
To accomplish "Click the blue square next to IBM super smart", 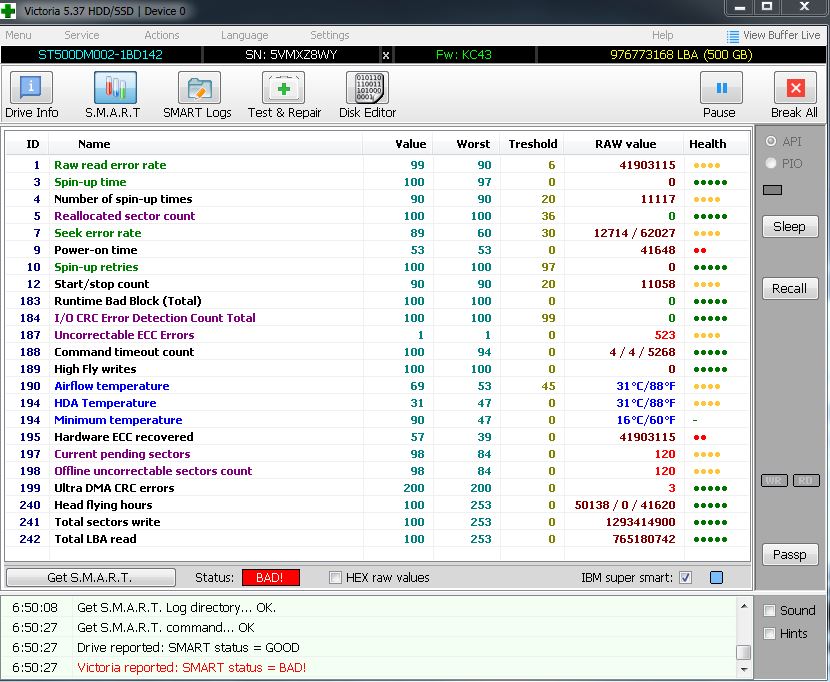I will point(716,578).
